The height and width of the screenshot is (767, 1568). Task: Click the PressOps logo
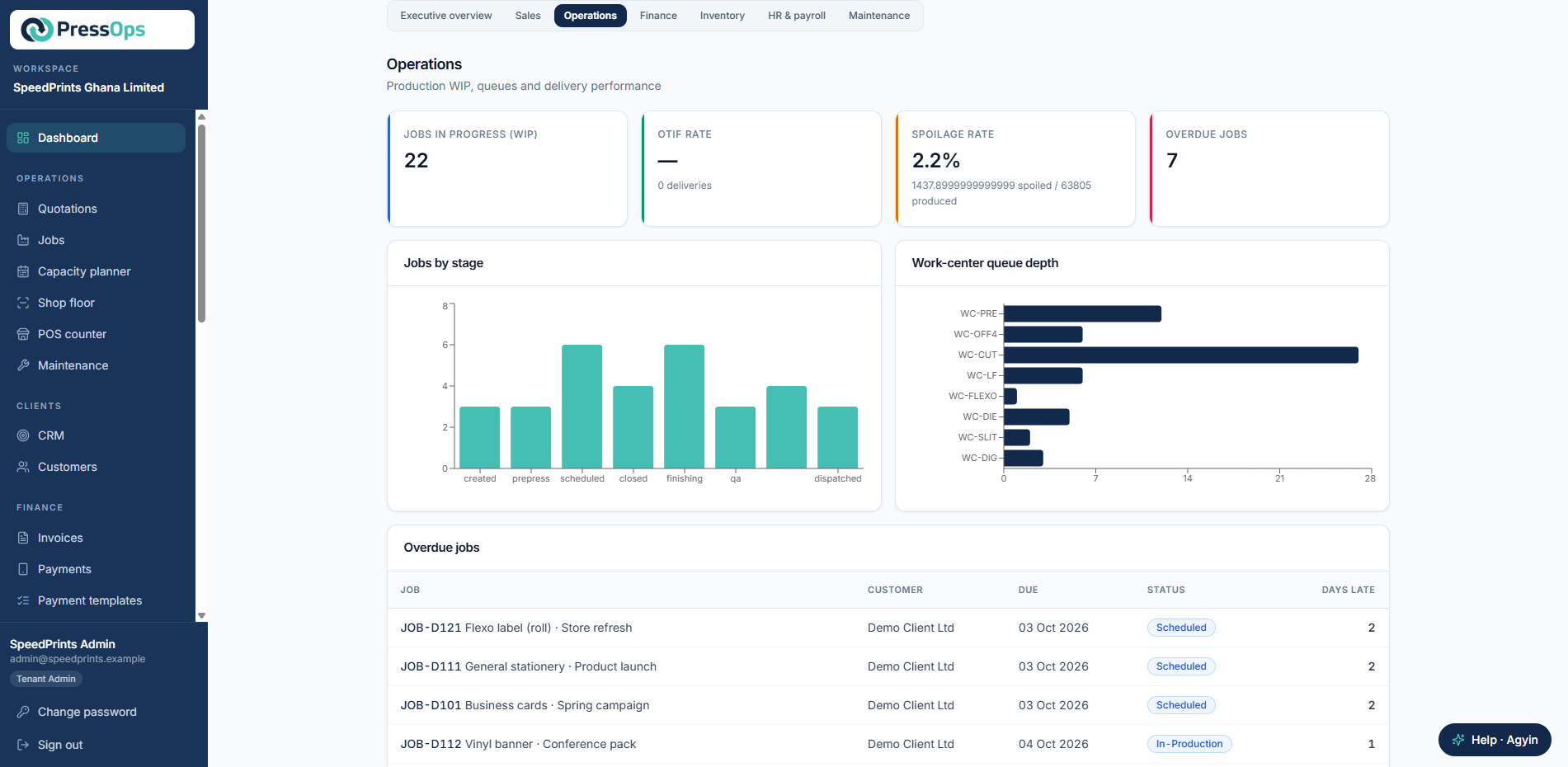click(102, 30)
